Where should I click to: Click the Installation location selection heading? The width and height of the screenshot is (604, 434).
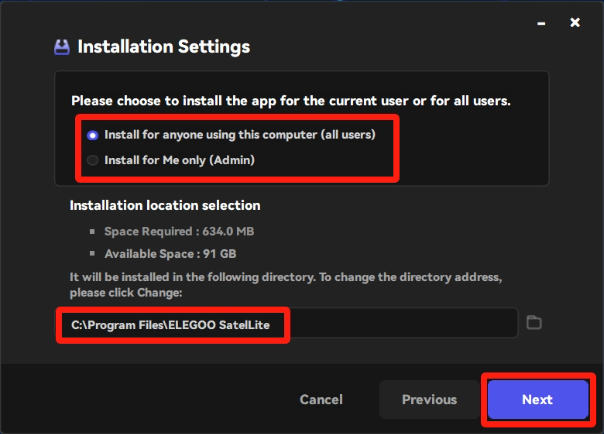pyautogui.click(x=164, y=205)
